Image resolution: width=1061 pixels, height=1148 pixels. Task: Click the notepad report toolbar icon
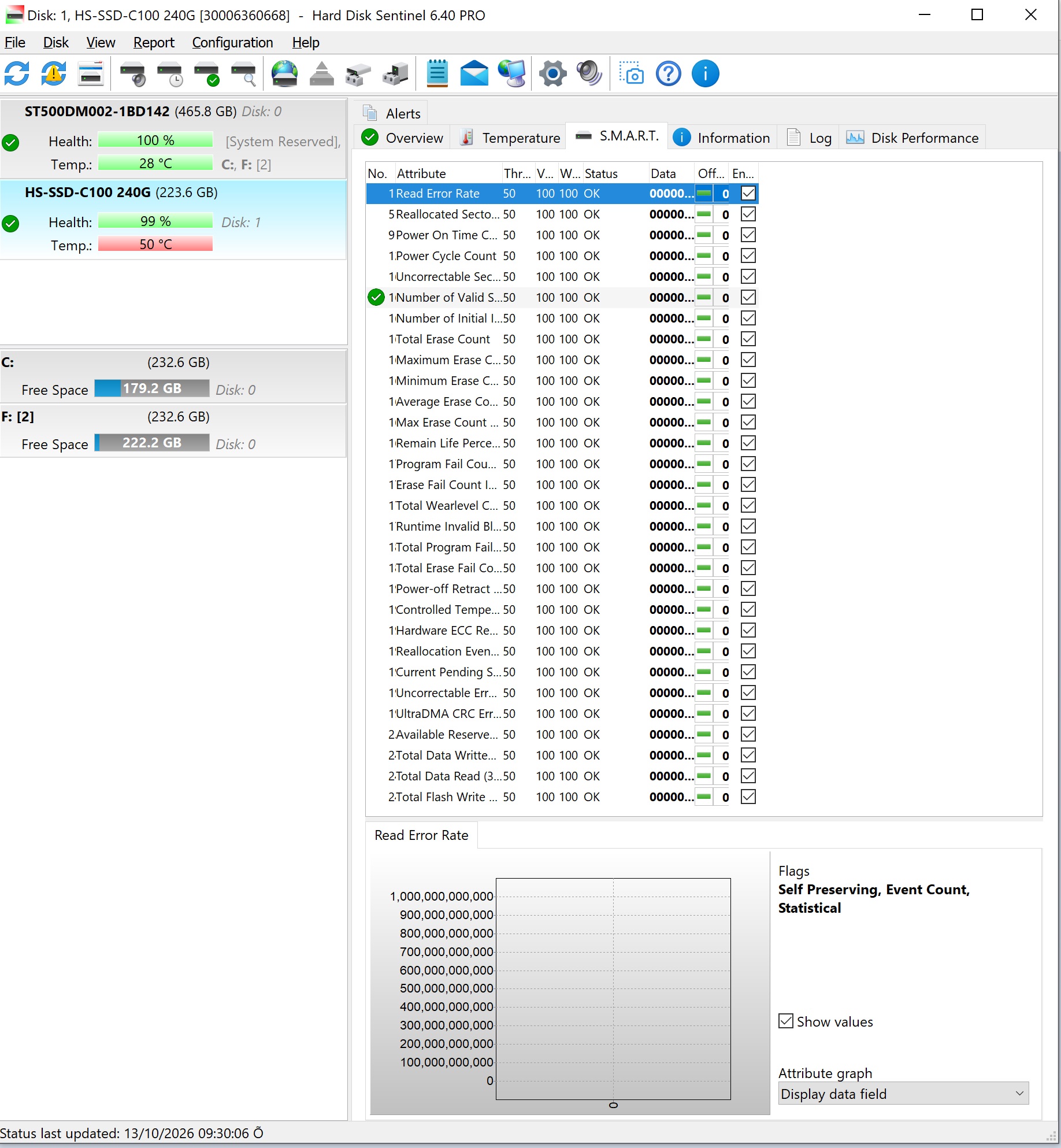(437, 73)
